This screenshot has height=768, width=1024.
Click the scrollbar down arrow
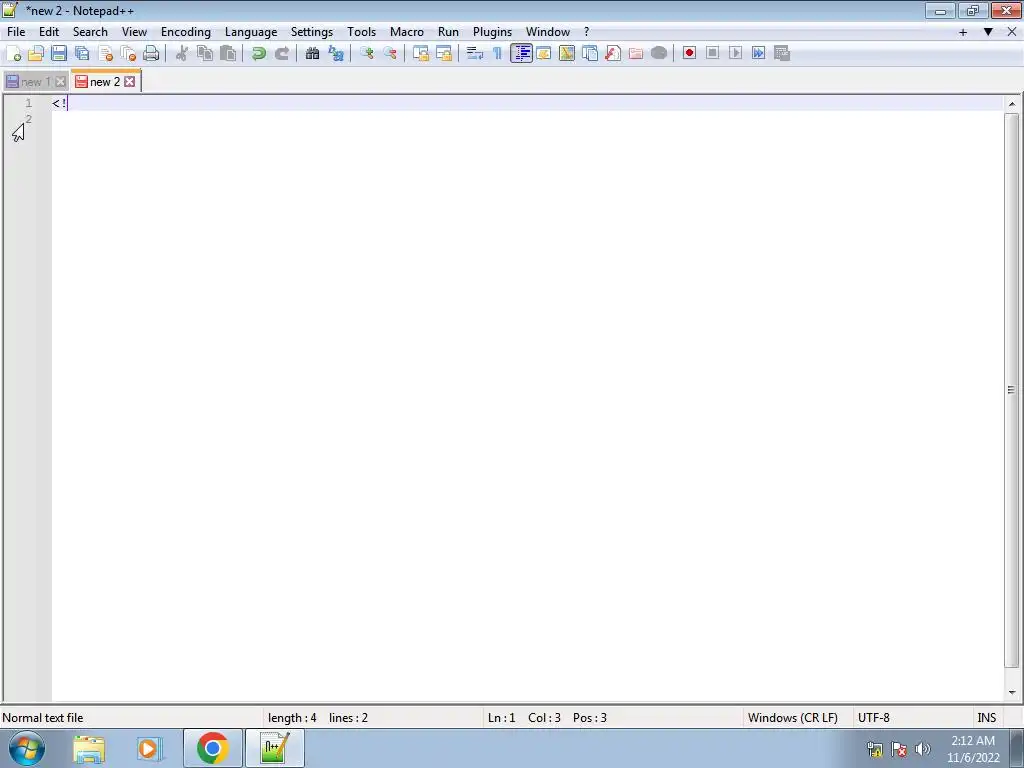[x=1012, y=692]
